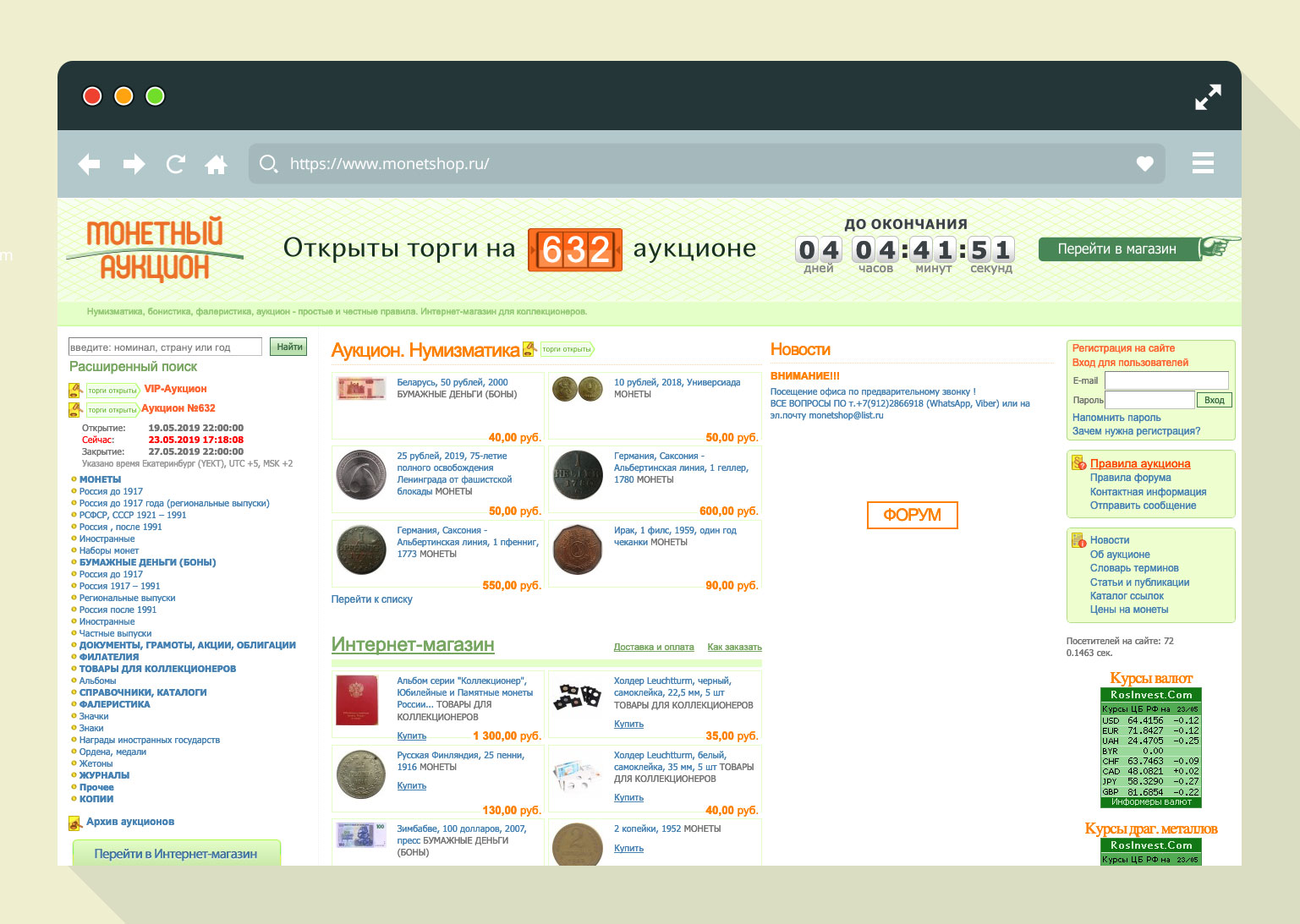The image size is (1300, 924).
Task: Click the URL address bar
Action: pos(707,164)
